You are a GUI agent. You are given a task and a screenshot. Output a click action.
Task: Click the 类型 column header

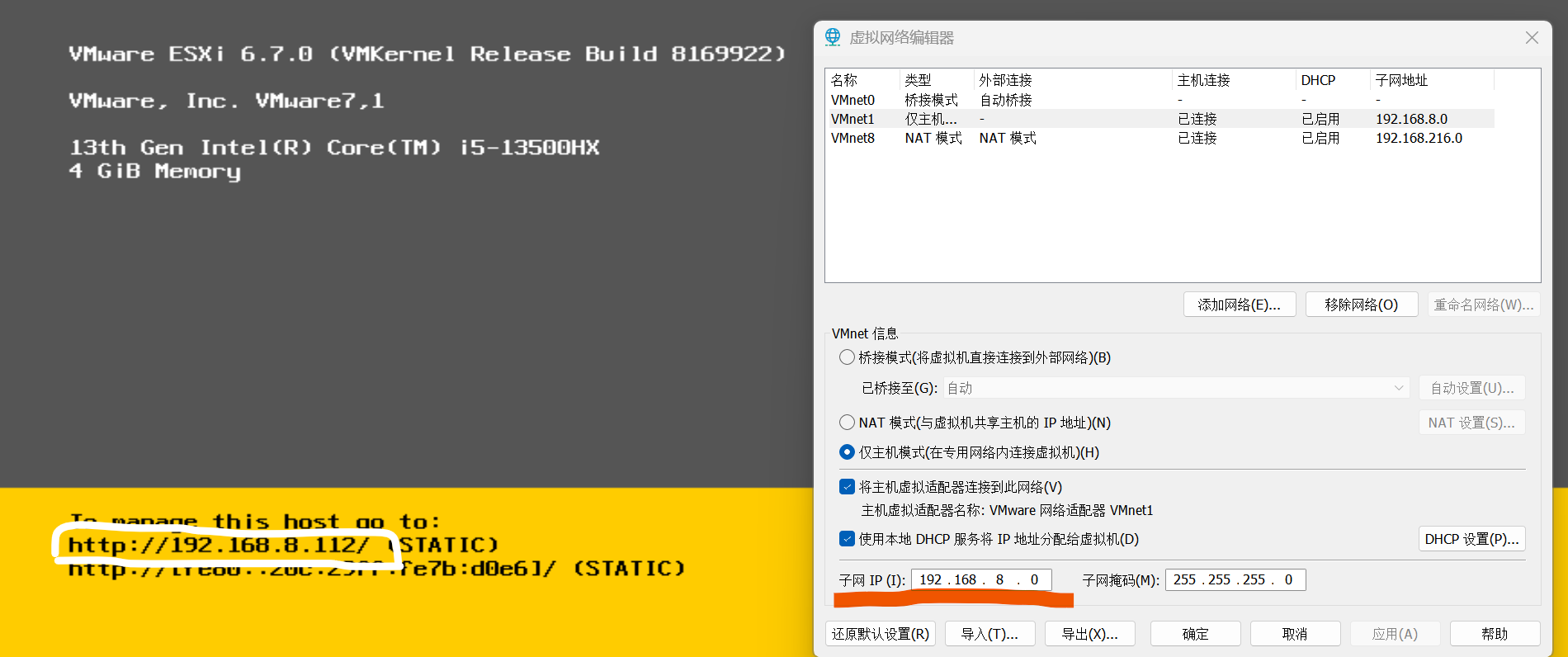click(x=937, y=80)
